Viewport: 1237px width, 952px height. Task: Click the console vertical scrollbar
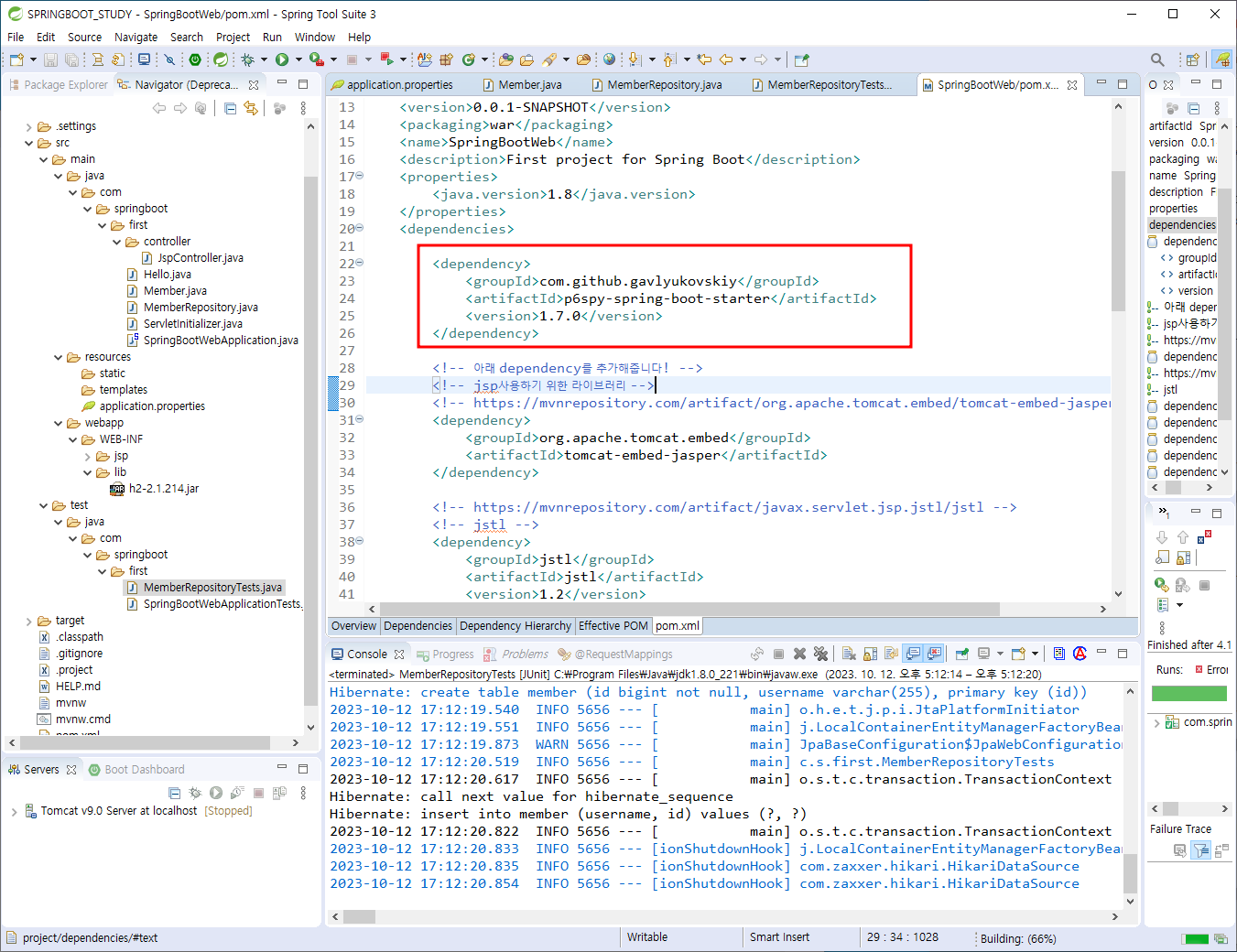click(x=1129, y=874)
